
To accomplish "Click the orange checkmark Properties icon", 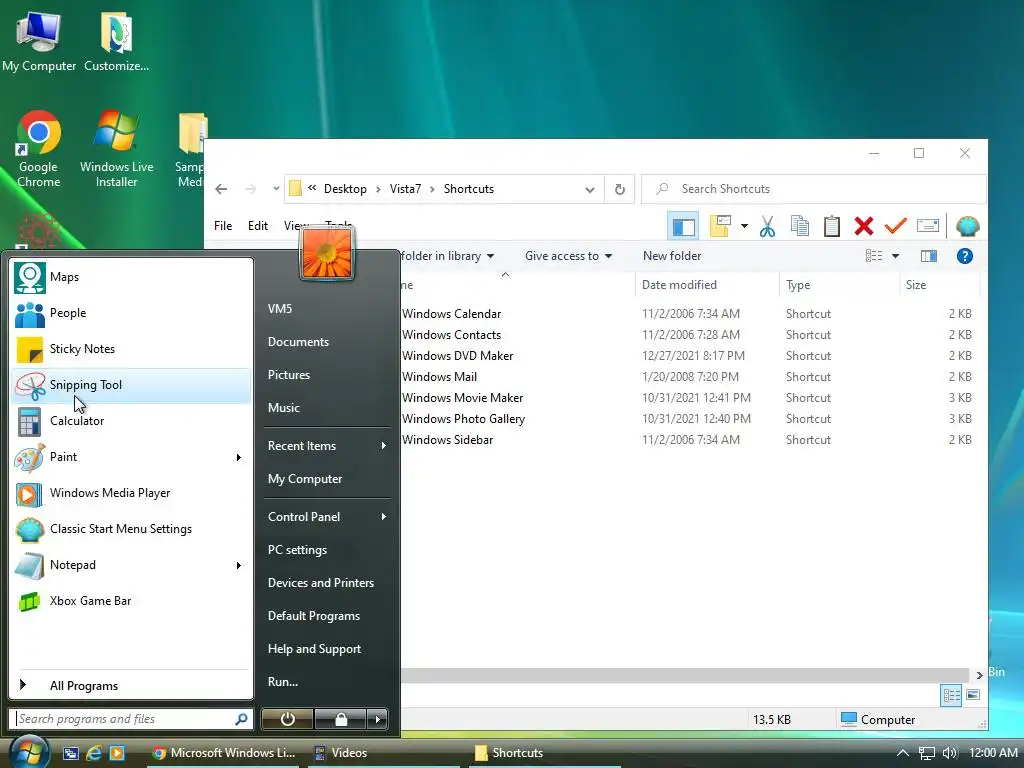I will pyautogui.click(x=895, y=226).
